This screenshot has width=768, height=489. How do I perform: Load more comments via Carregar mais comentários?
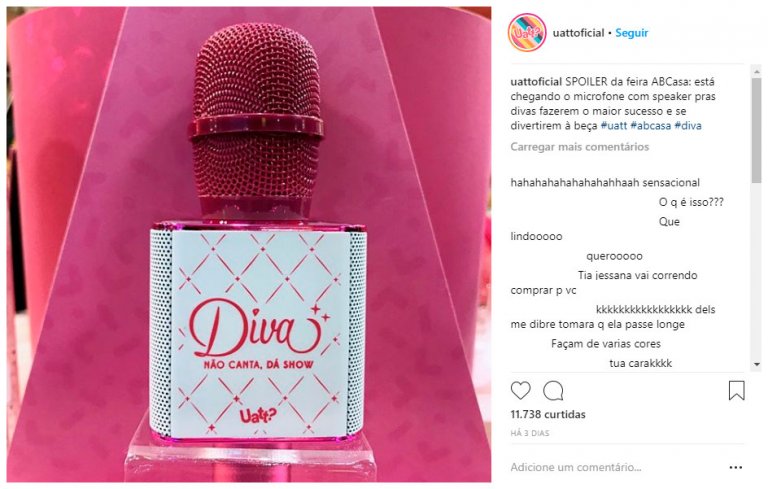click(x=579, y=147)
